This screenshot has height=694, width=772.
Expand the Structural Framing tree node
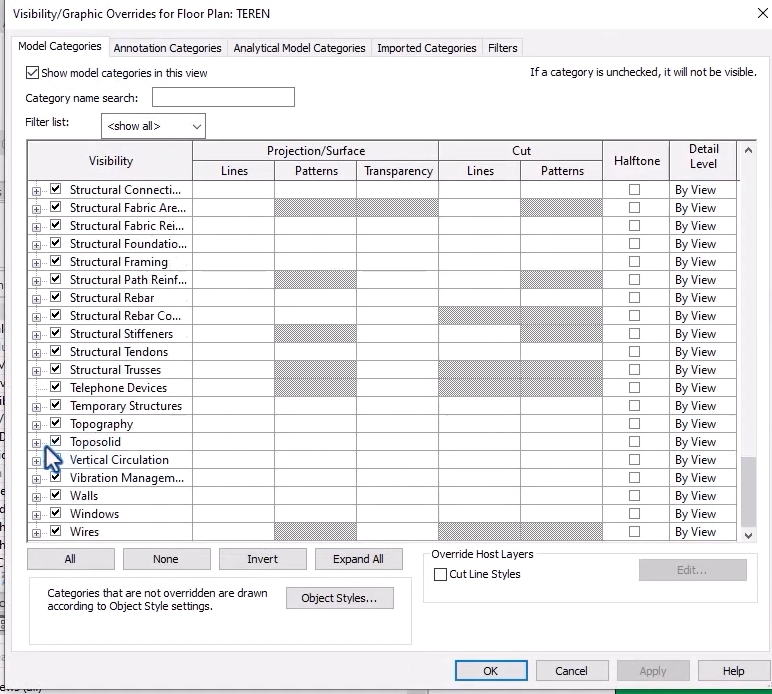pyautogui.click(x=36, y=263)
